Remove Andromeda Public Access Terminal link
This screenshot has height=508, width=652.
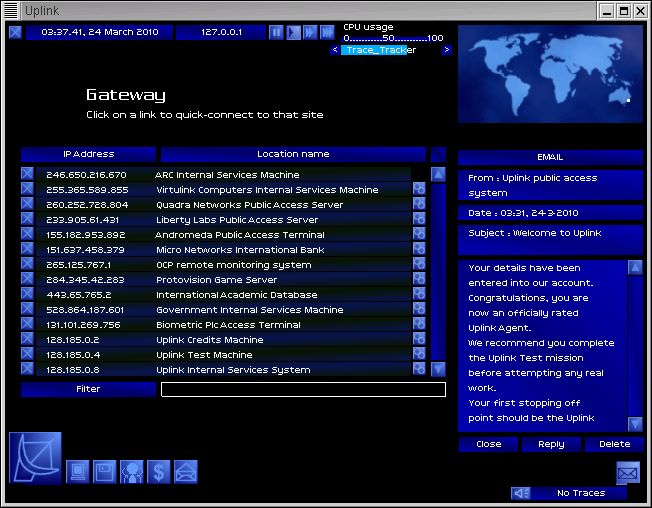click(27, 233)
